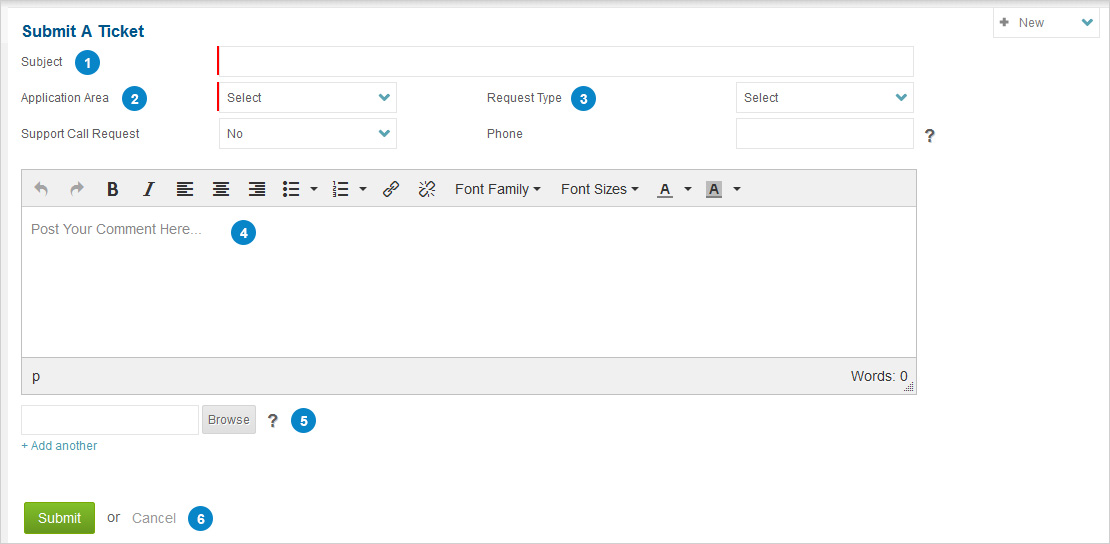Redo the last edit in editor toolbar
This screenshot has height=544, width=1110.
(x=76, y=189)
